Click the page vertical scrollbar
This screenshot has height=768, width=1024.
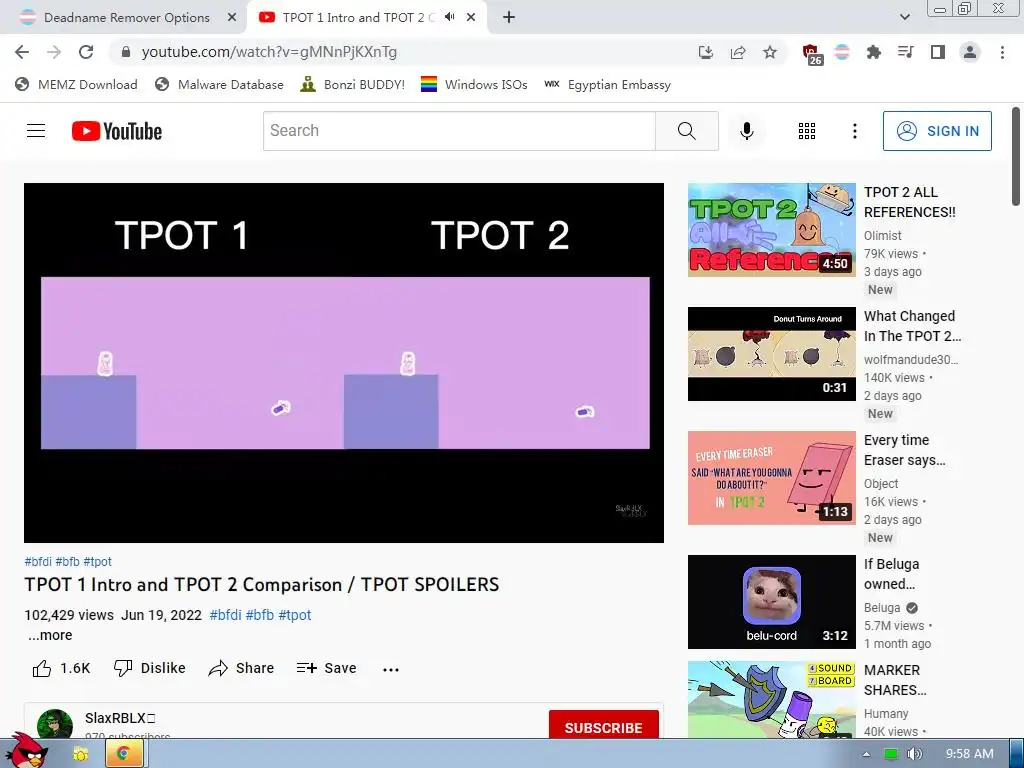point(1016,157)
